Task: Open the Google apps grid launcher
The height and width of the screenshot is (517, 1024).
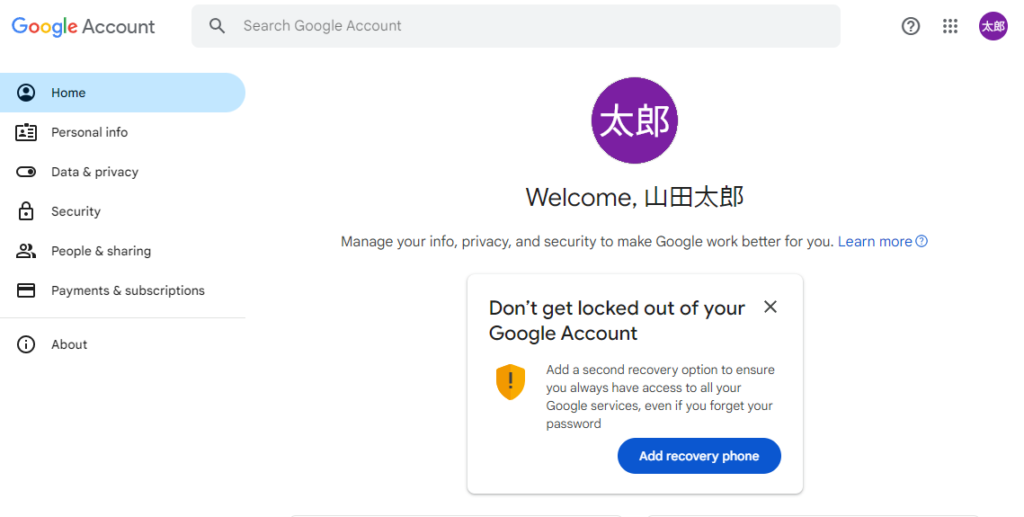Action: coord(950,26)
